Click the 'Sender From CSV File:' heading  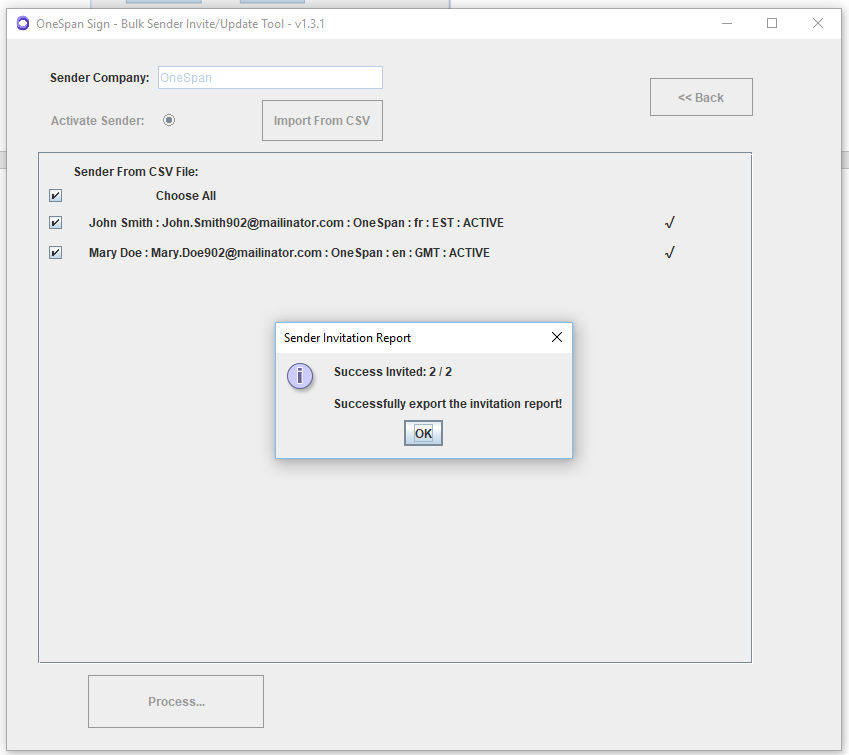pyautogui.click(x=136, y=172)
